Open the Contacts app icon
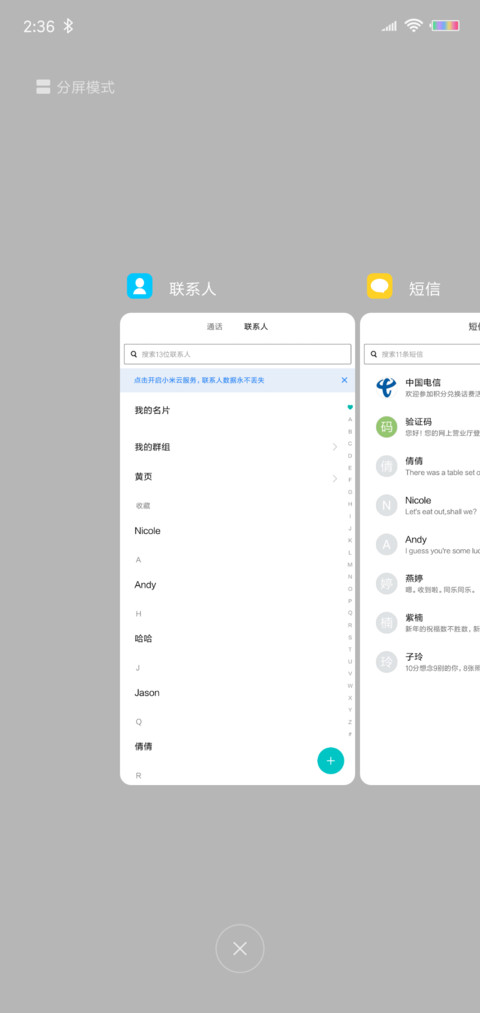This screenshot has height=1013, width=480. [x=140, y=286]
